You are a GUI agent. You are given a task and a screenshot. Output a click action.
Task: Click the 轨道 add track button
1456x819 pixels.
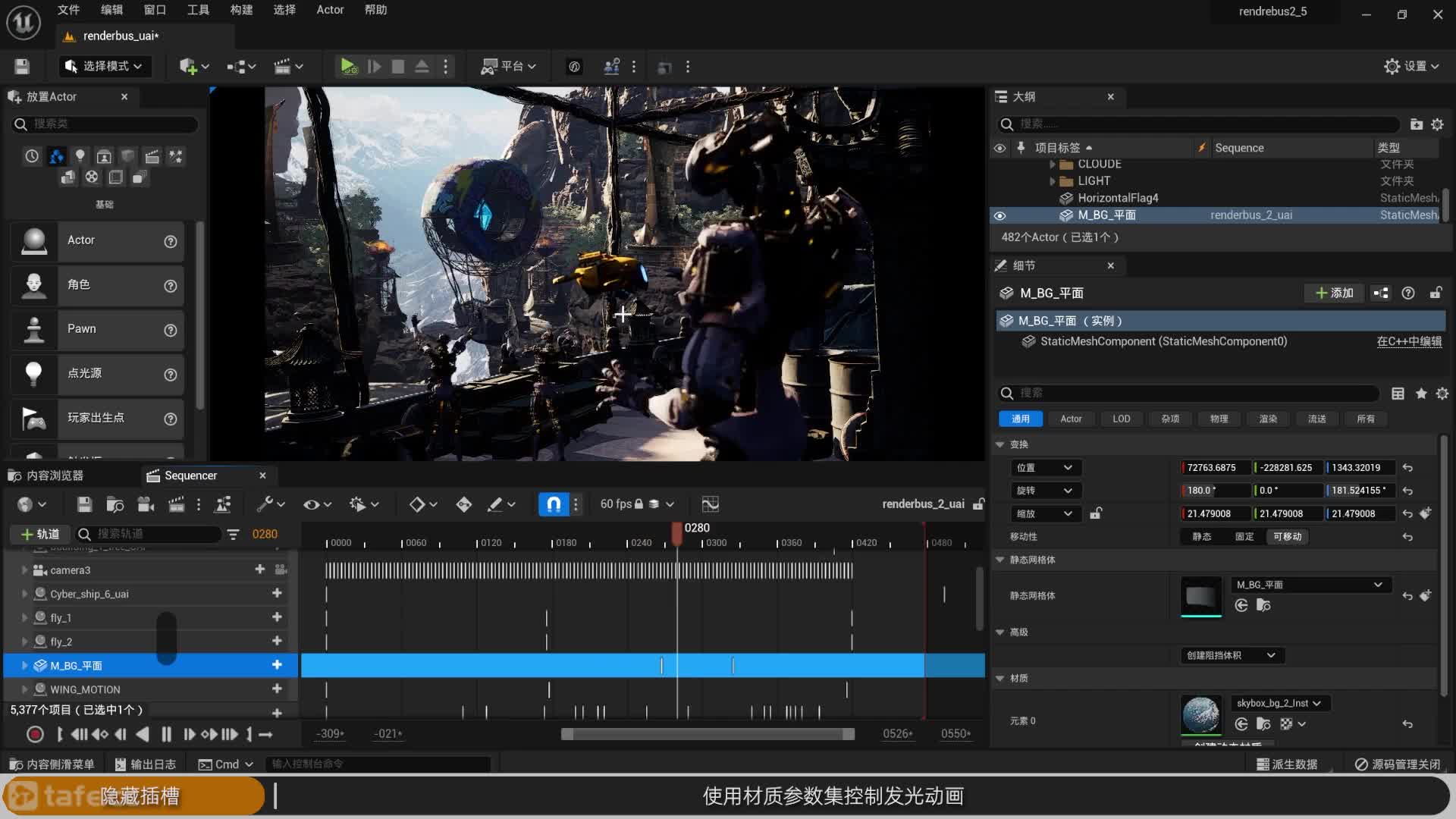point(40,534)
